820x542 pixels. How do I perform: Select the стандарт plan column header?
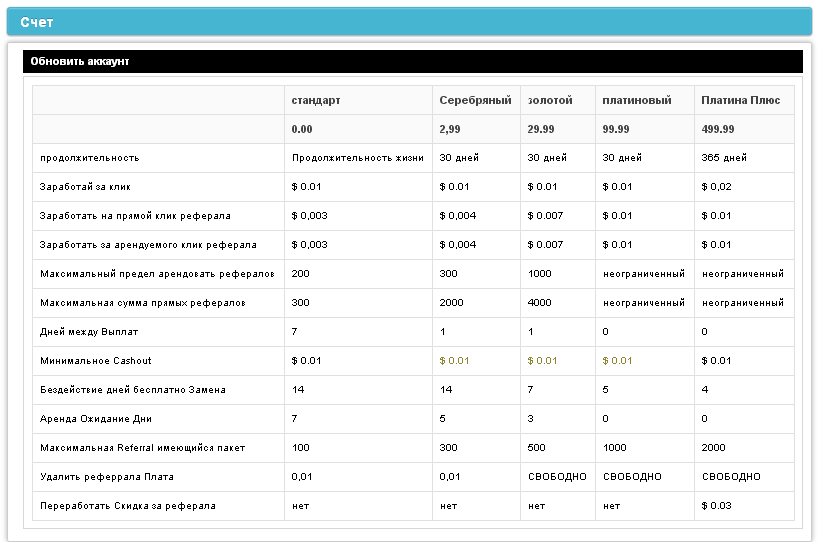[316, 100]
